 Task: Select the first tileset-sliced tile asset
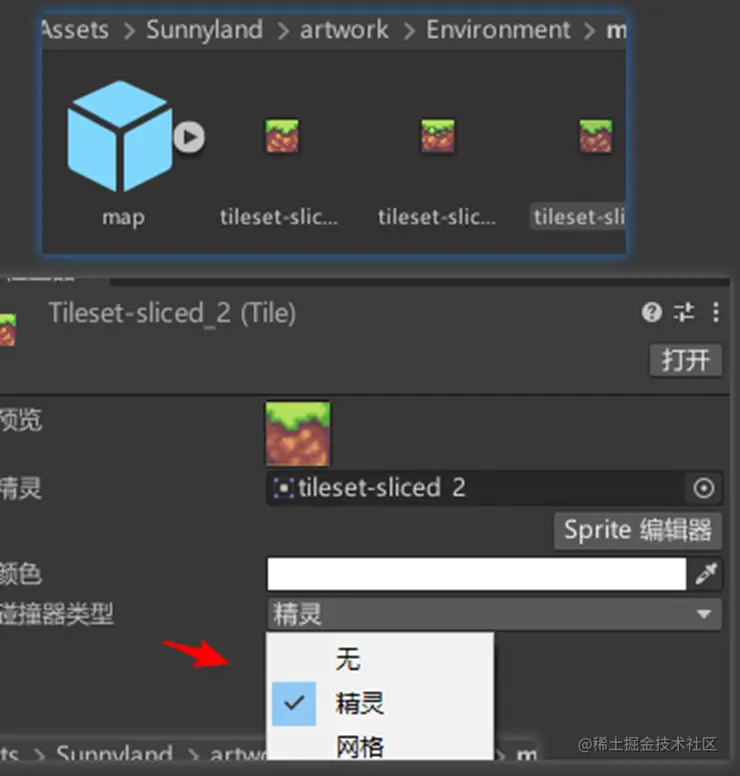click(282, 136)
